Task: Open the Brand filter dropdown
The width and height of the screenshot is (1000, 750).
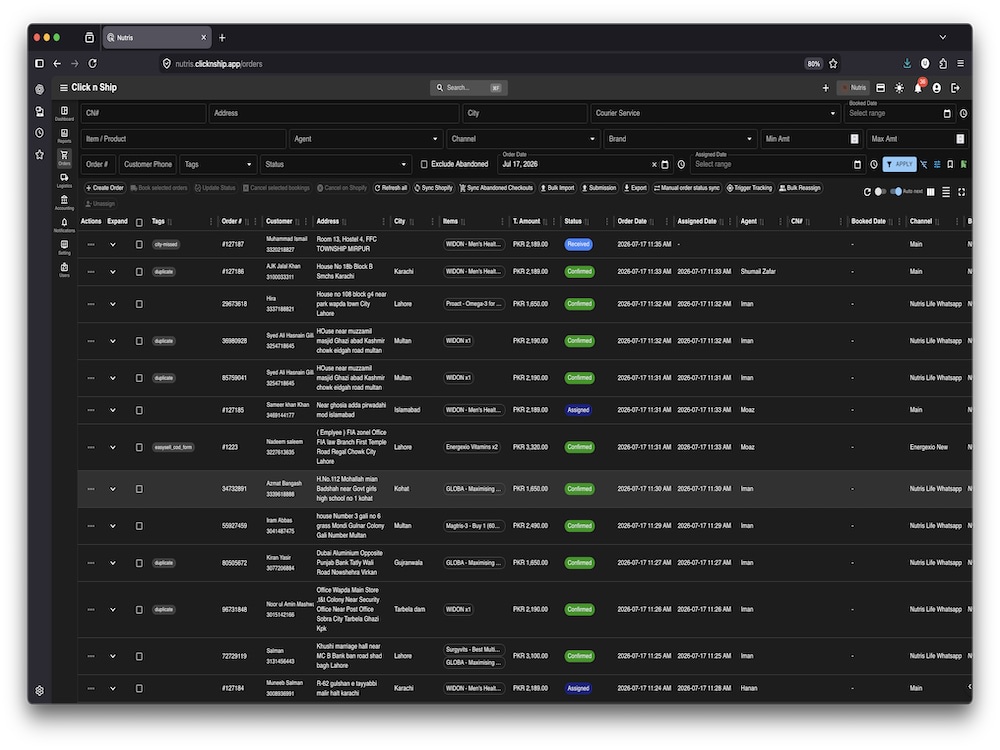Action: pos(680,139)
